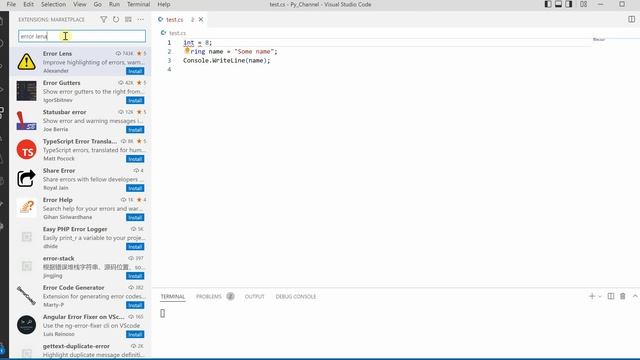Focus the extensions search box
Image resolution: width=640 pixels, height=360 pixels.
click(x=82, y=36)
